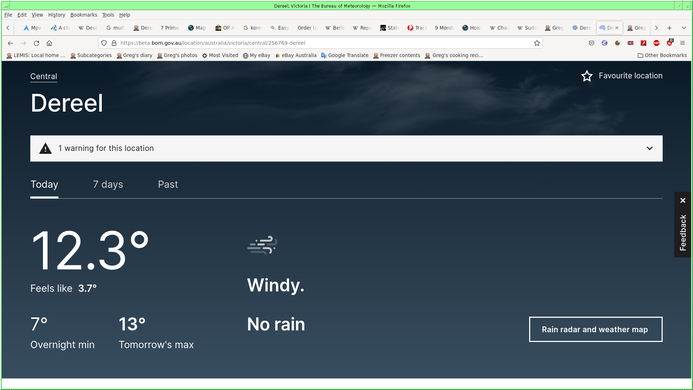Open the eBay Australia bookmark
Image resolution: width=693 pixels, height=390 pixels.
tap(296, 56)
